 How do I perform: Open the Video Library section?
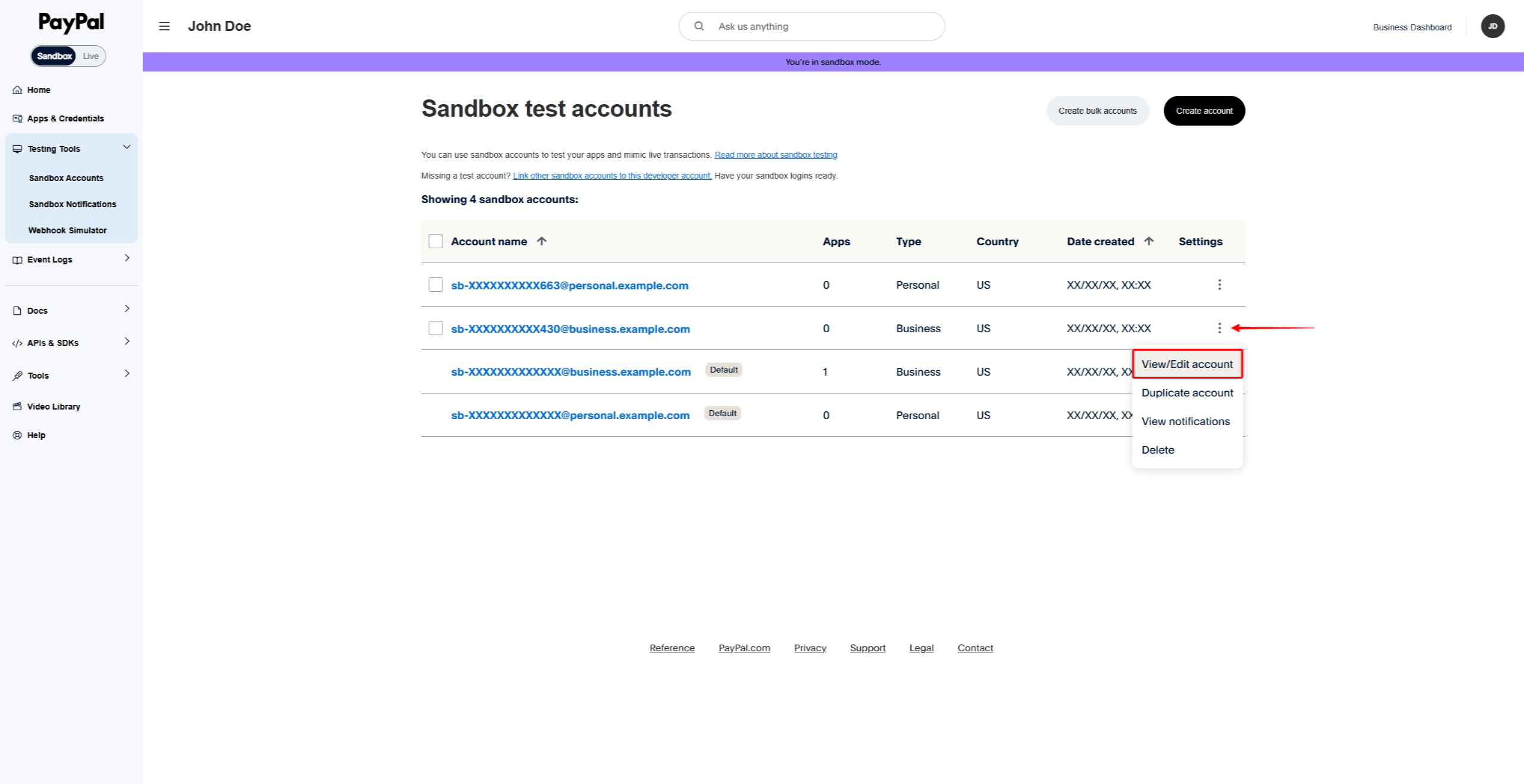pos(53,406)
